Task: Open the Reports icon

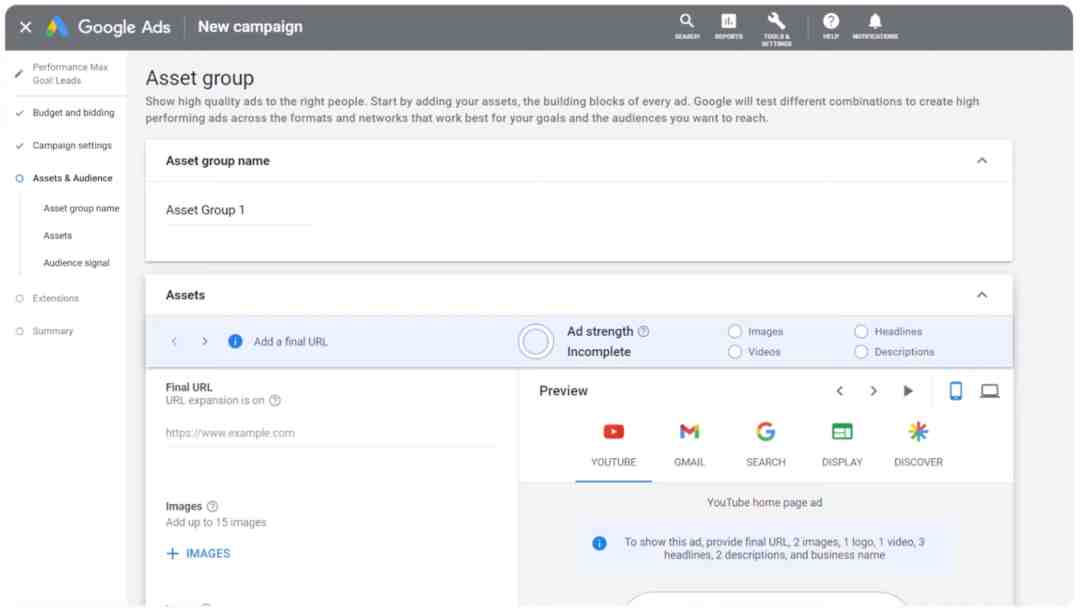Action: click(x=728, y=26)
